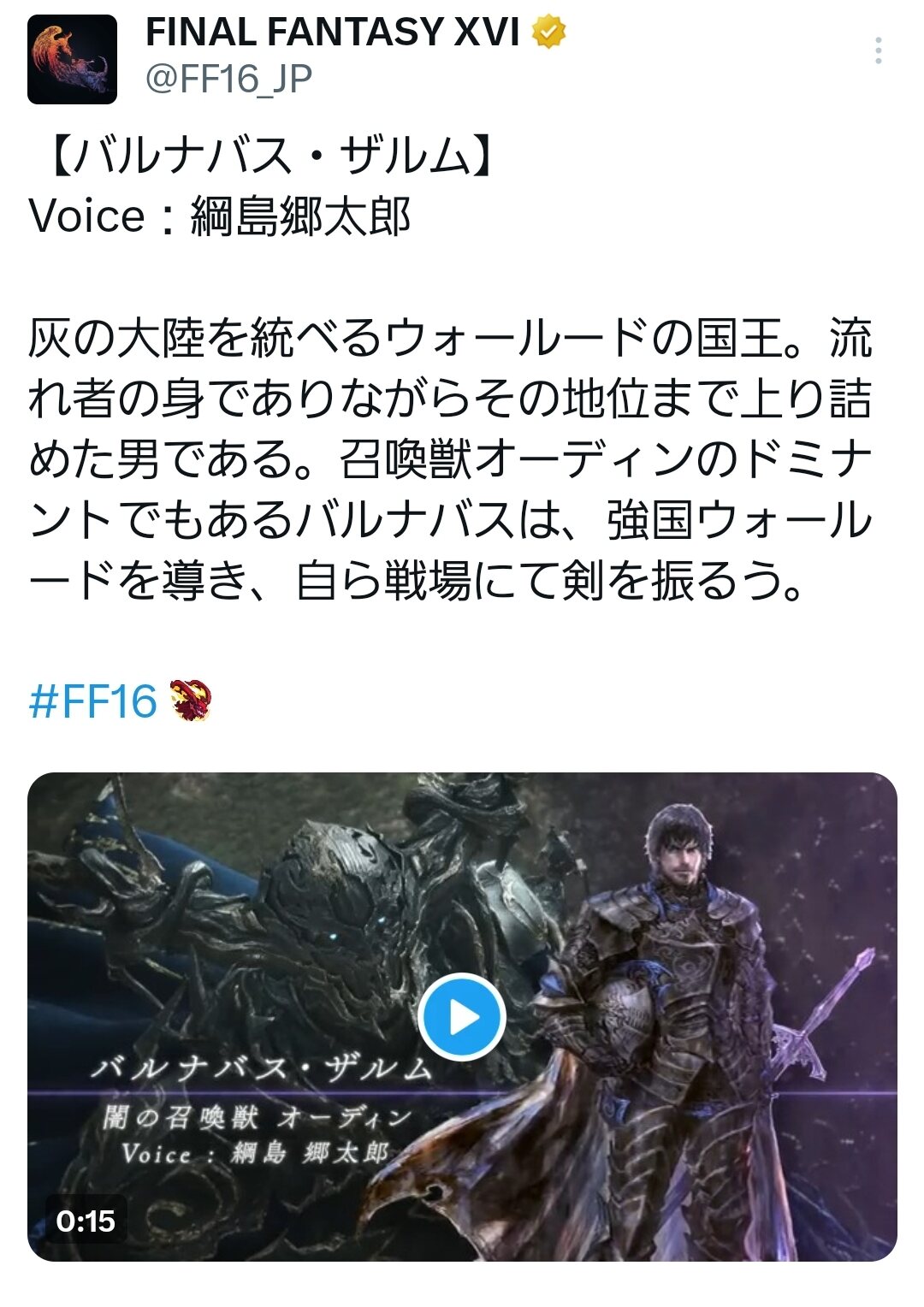This screenshot has height=1307, width=924.
Task: Click the gold verified badge
Action: (x=549, y=32)
